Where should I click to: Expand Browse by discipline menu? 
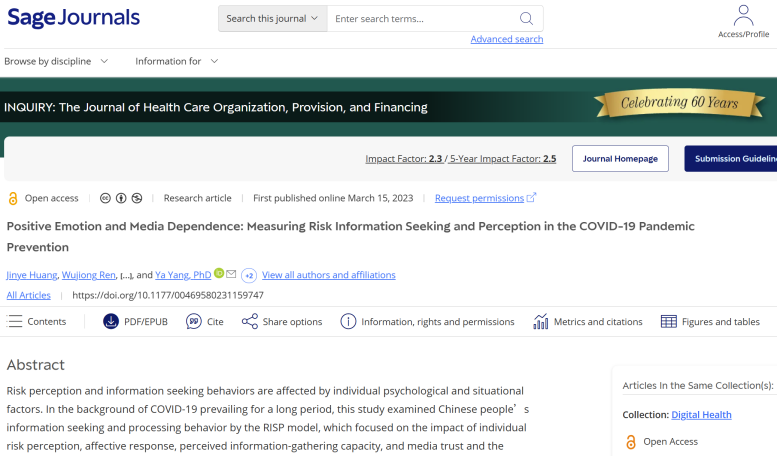click(56, 61)
